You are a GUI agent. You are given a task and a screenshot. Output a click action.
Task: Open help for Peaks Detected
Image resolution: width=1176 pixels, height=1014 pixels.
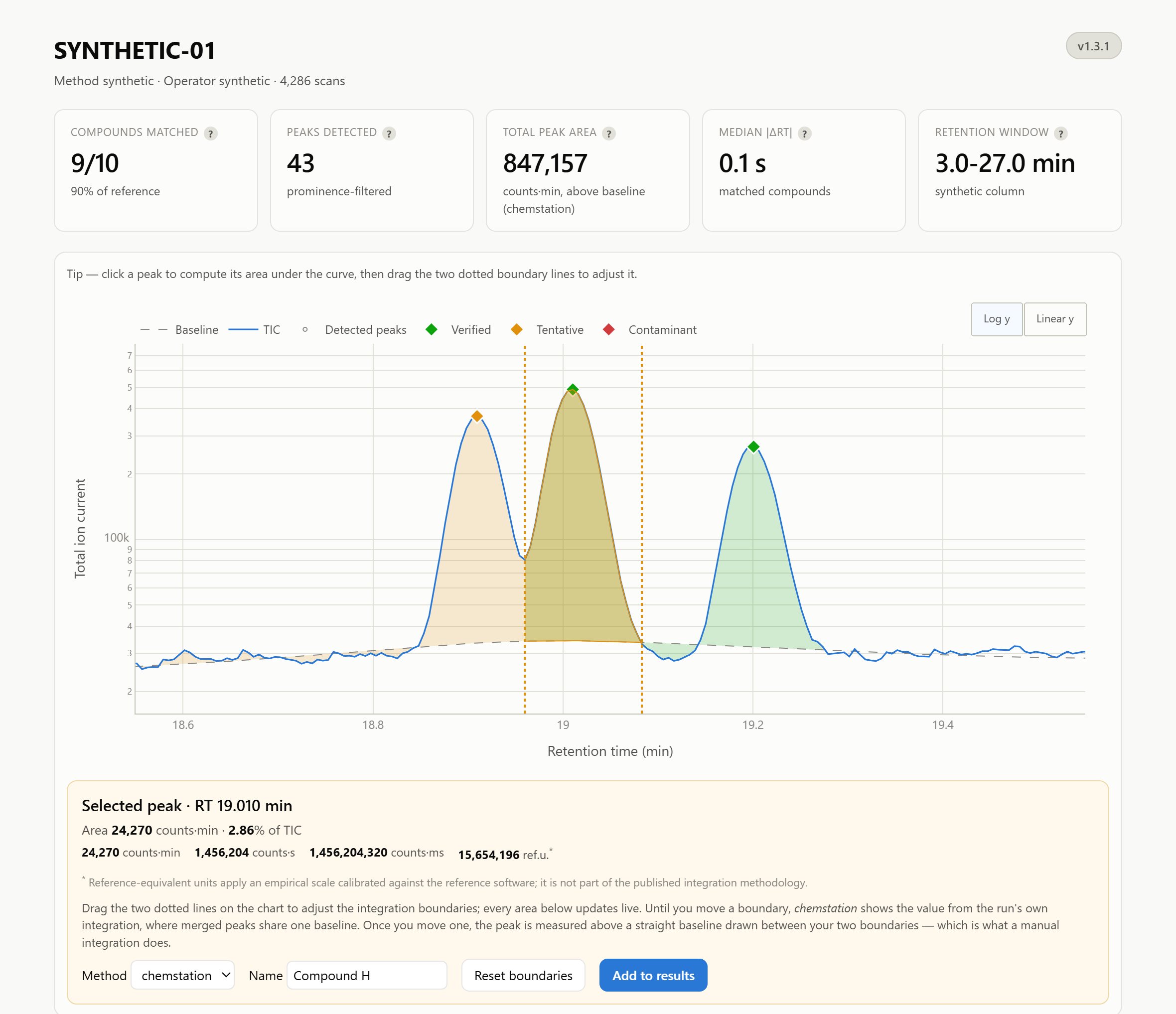pyautogui.click(x=389, y=134)
